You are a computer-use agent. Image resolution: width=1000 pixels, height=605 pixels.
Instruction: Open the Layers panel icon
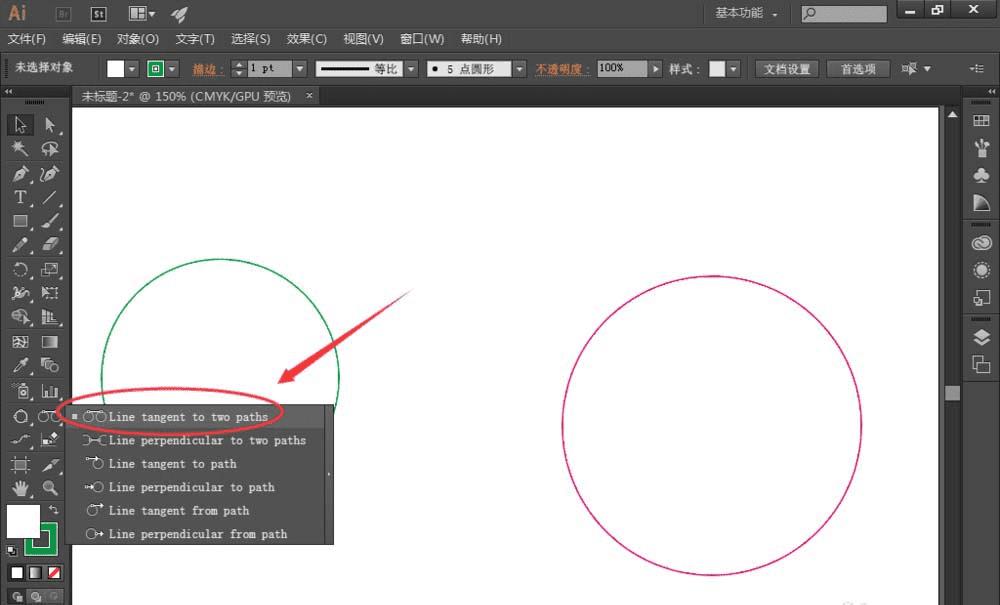982,337
